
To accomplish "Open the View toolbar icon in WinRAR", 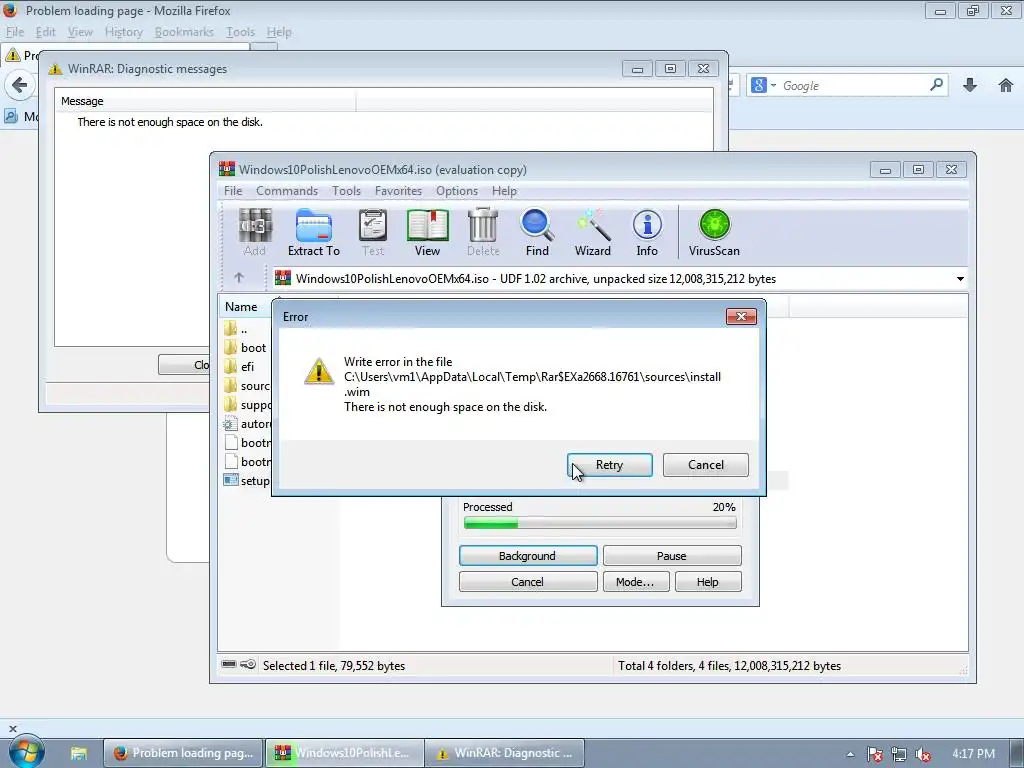I will point(427,232).
